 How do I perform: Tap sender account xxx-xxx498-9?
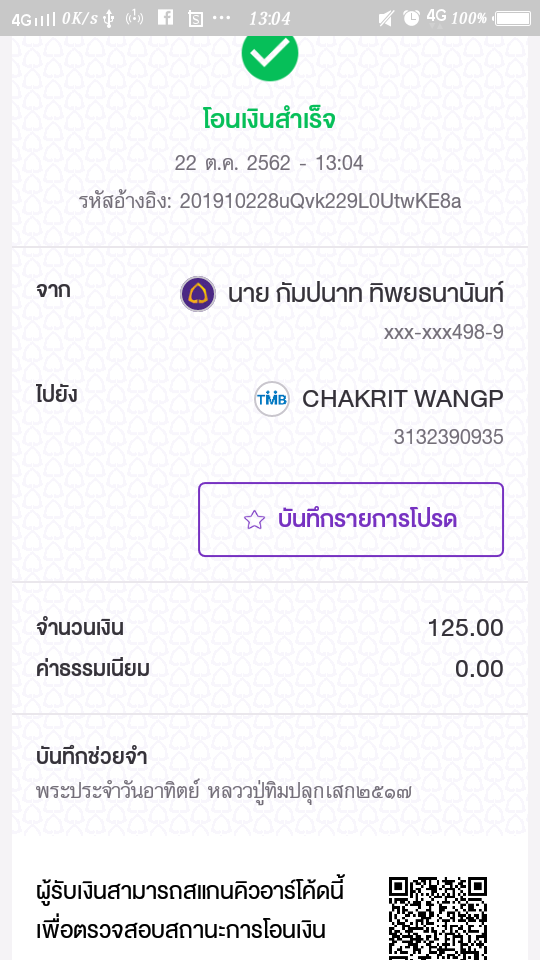pos(444,332)
